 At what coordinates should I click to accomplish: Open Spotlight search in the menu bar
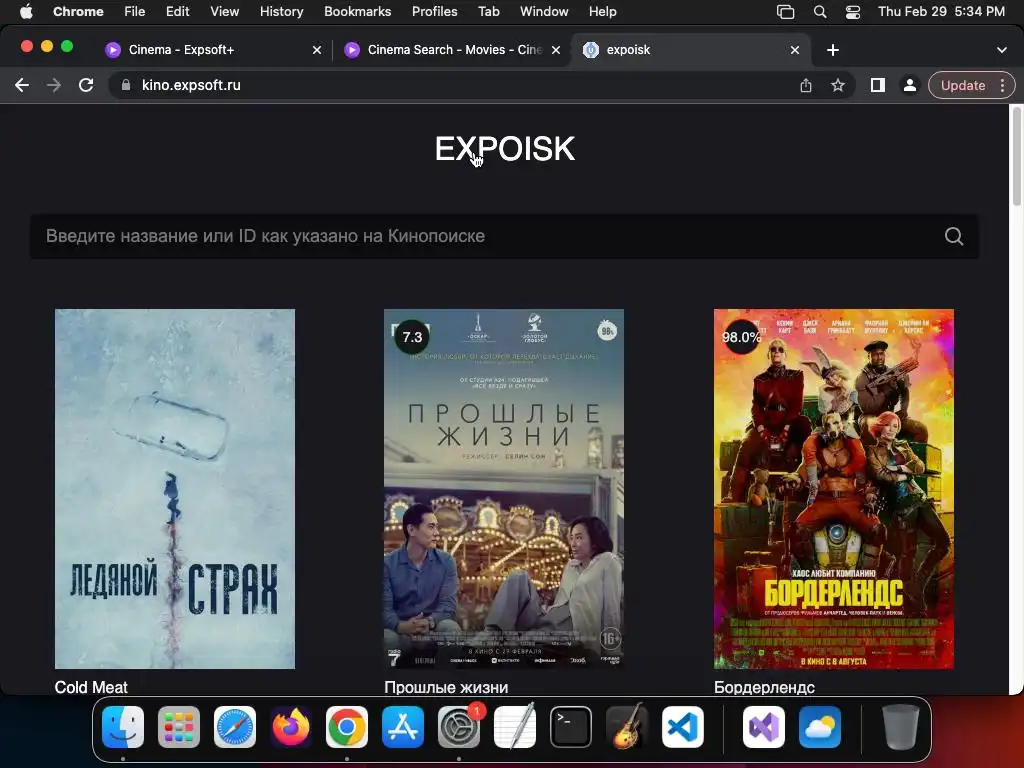(820, 11)
